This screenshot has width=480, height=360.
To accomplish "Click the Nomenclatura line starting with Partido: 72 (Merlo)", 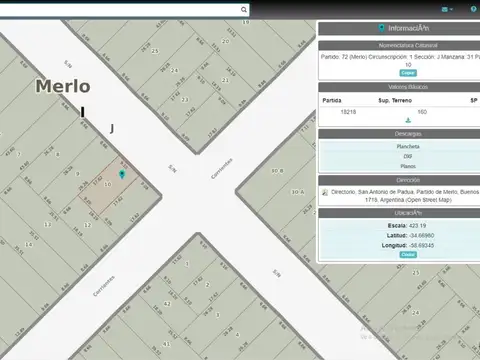I will click(400, 57).
